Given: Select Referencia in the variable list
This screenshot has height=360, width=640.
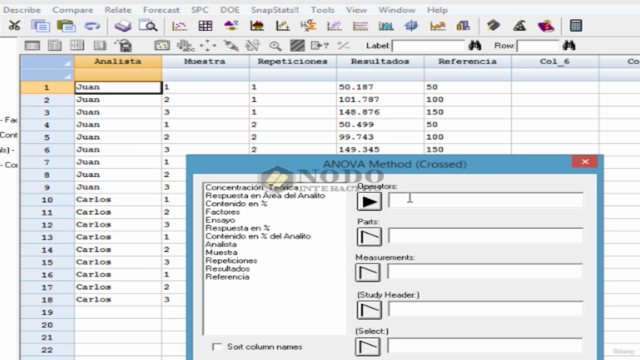Looking at the screenshot, I should tap(227, 277).
